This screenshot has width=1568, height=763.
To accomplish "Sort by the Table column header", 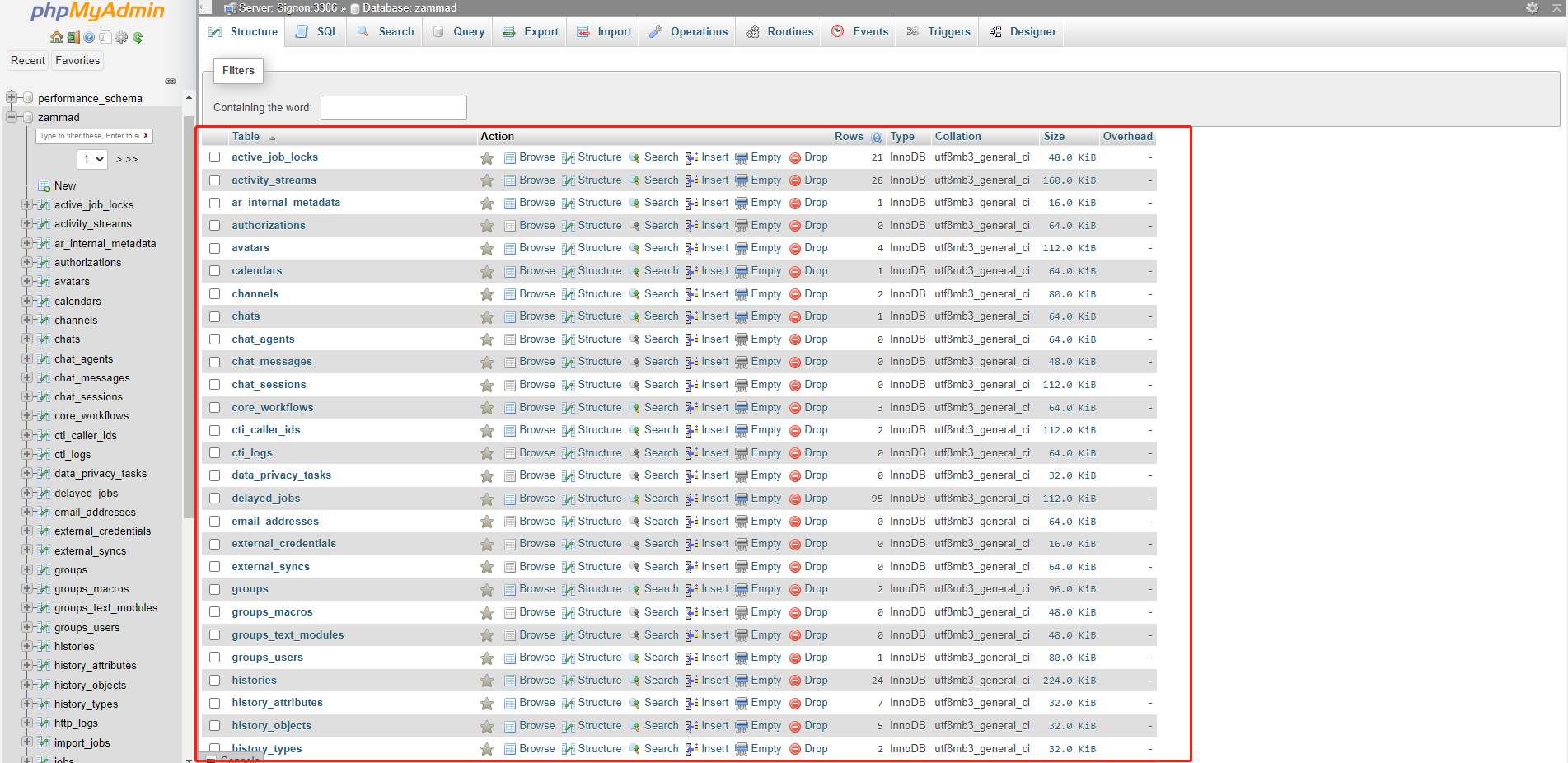I will click(x=246, y=137).
